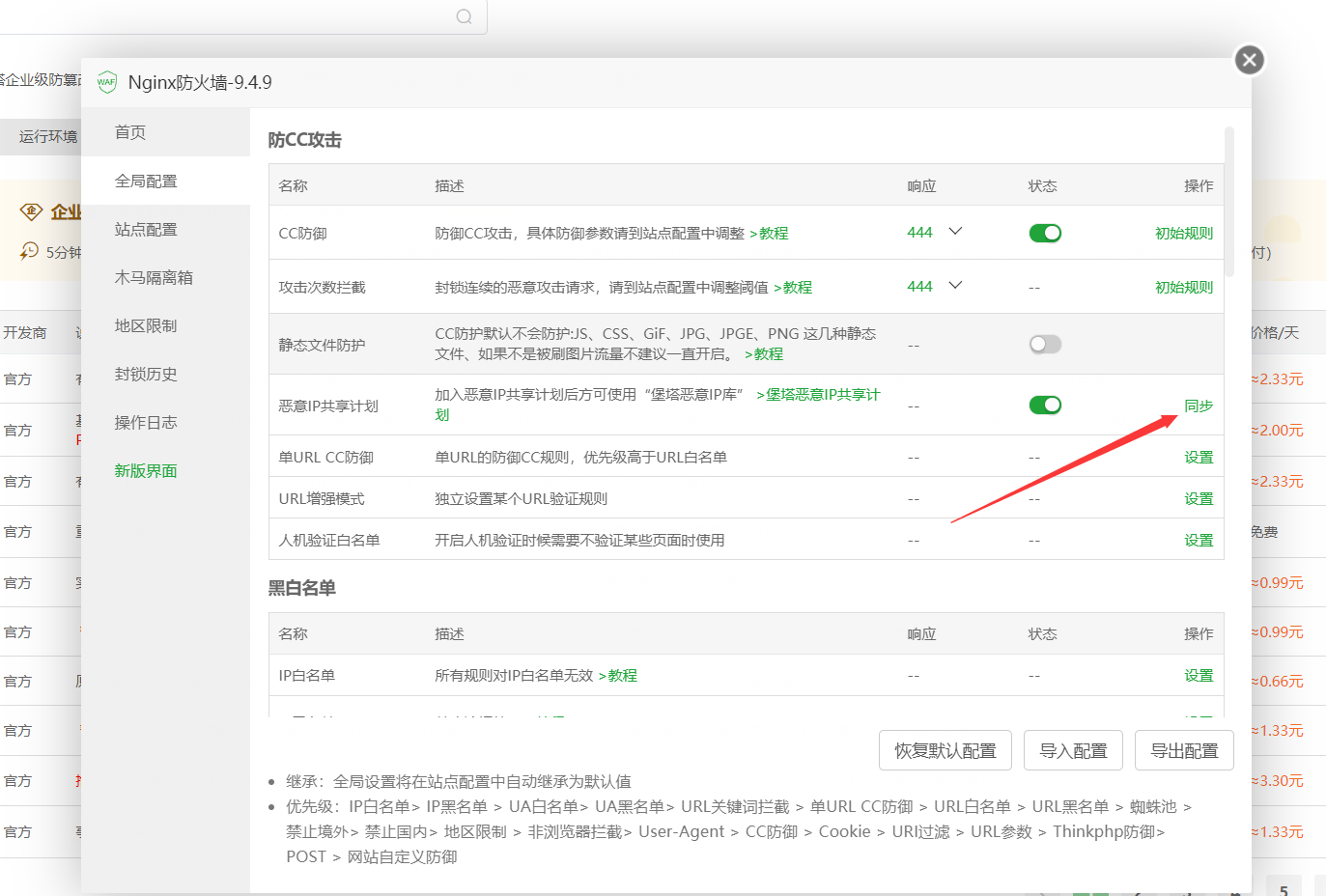Screen dimensions: 1326x896
Task: Open 设置 for 单URL CC防御
Action: 1199,457
